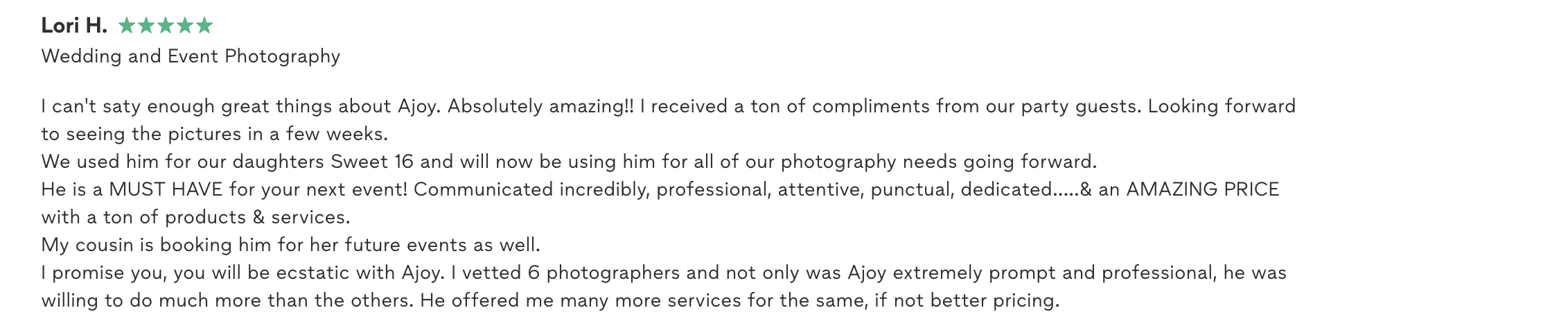Viewport: 1568px width, 317px height.
Task: Click the reviewer name Lori H.
Action: [x=74, y=26]
